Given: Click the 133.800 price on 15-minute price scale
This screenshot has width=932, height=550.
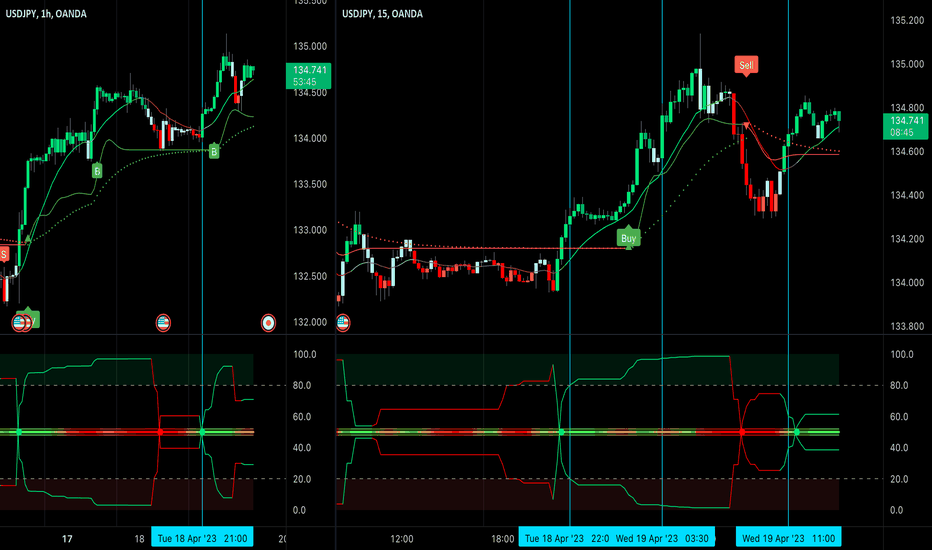Looking at the screenshot, I should point(907,326).
